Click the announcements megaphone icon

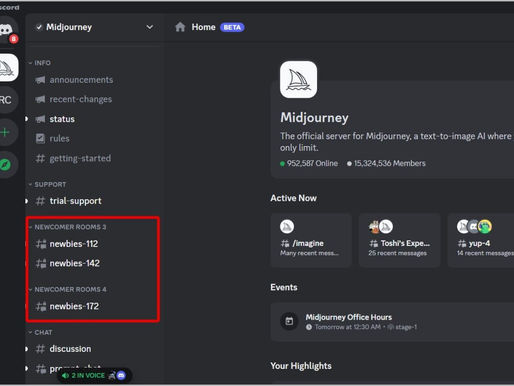[x=40, y=80]
